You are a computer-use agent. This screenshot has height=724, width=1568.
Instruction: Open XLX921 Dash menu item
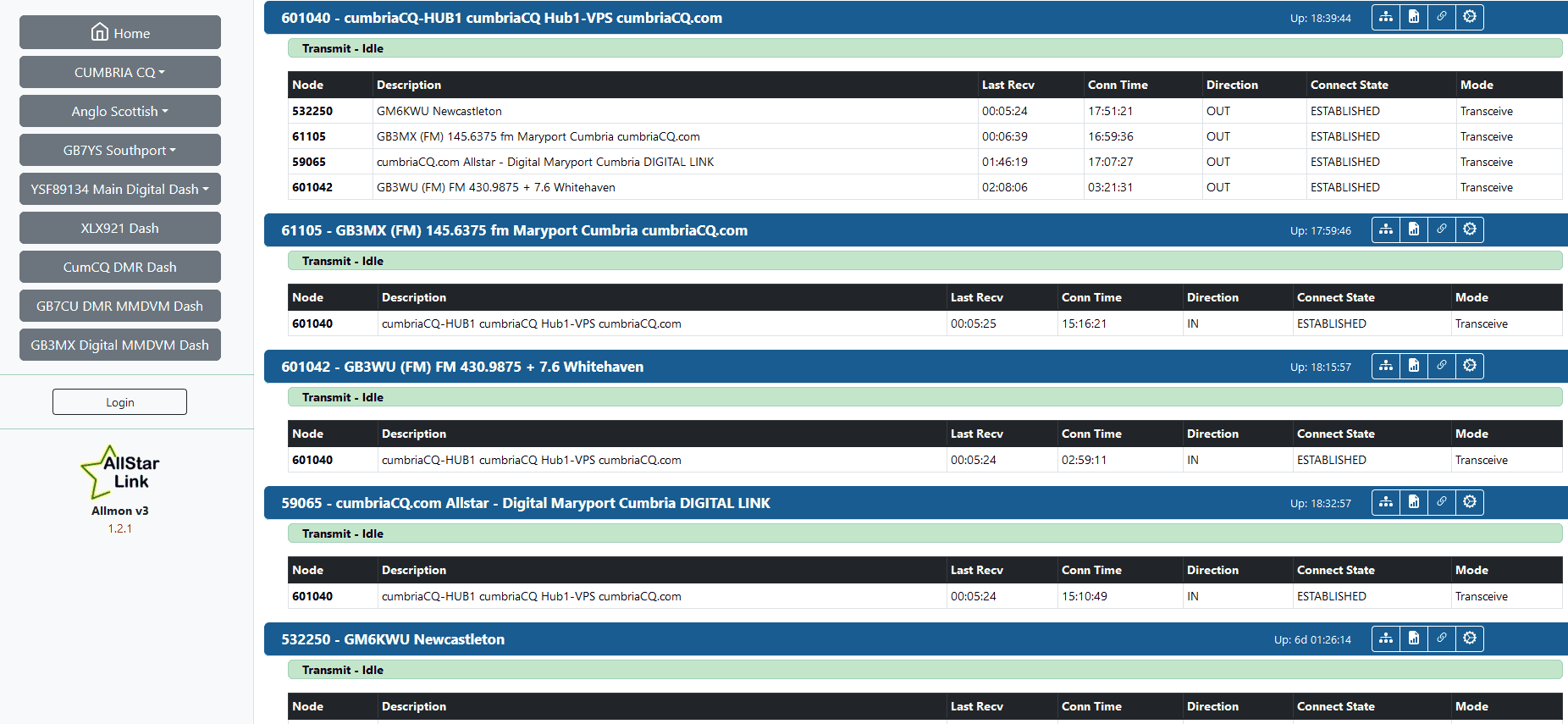point(119,229)
